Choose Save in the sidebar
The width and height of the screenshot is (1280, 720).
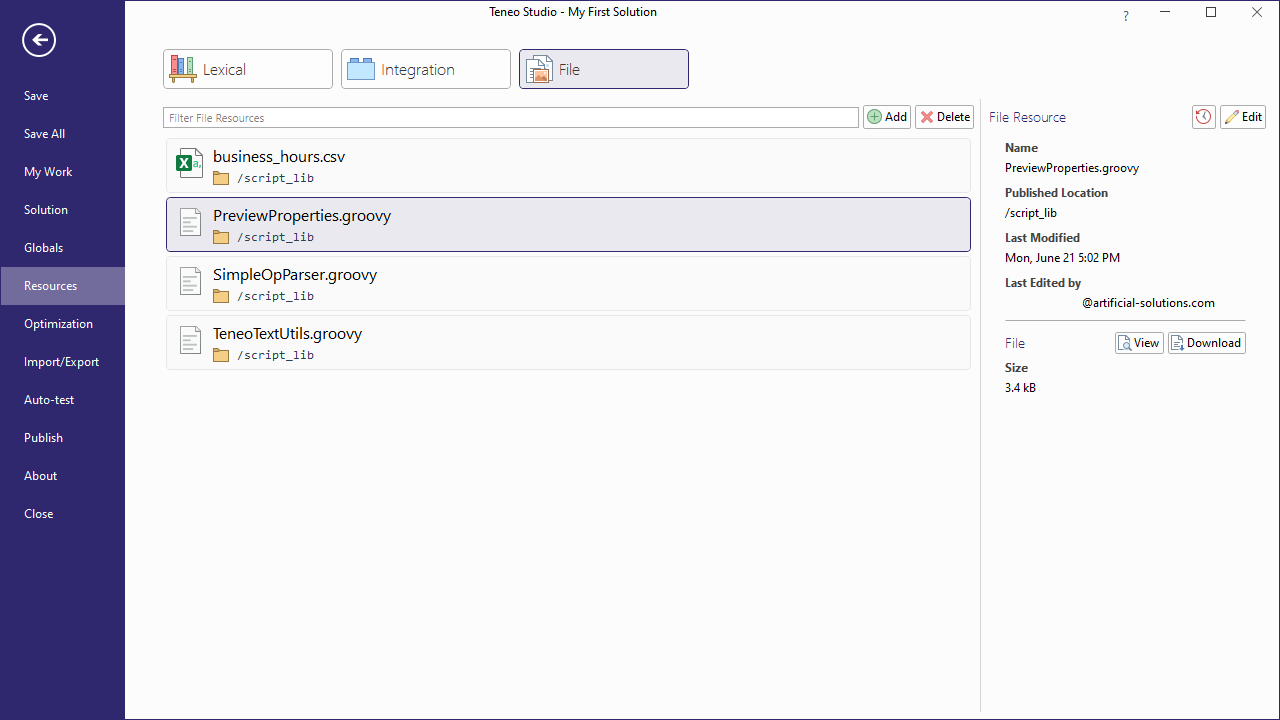[62, 96]
